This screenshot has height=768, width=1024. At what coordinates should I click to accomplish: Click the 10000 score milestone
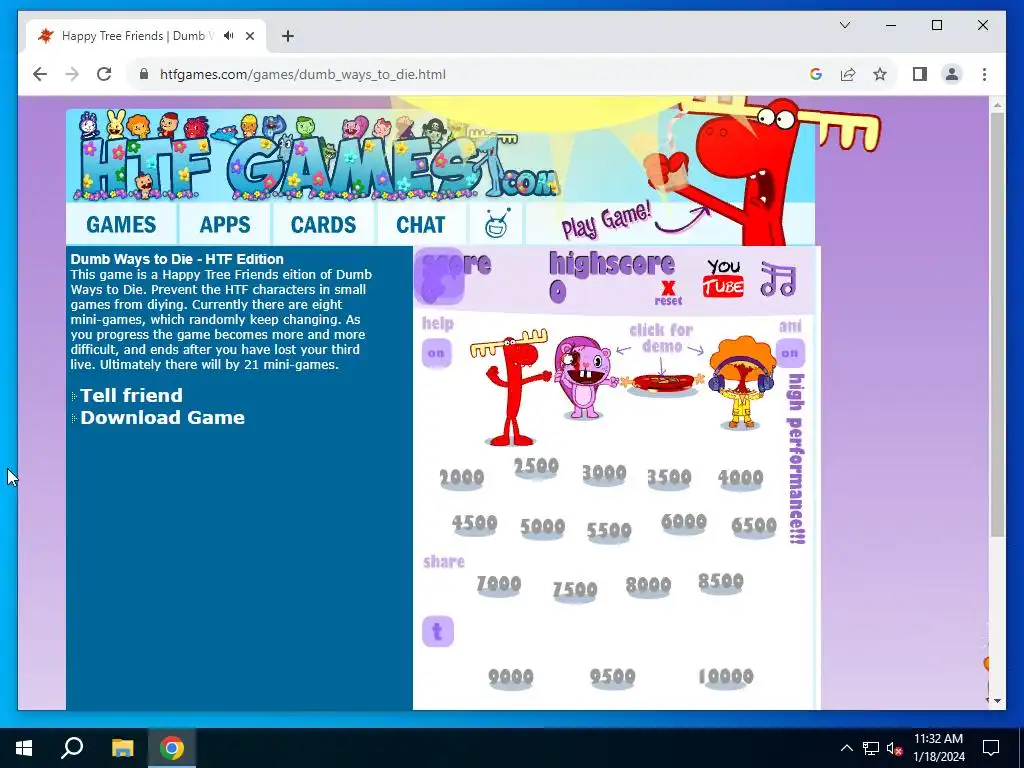pos(726,677)
